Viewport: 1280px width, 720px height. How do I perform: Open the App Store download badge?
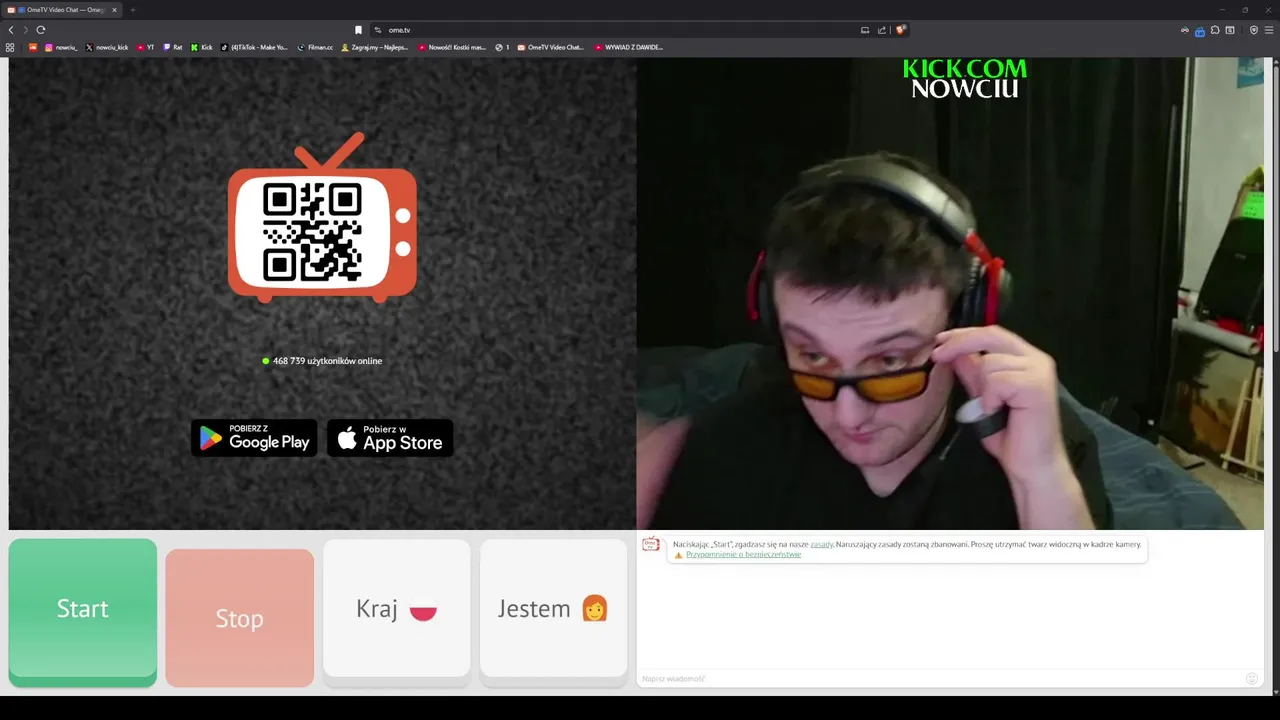[x=390, y=438]
